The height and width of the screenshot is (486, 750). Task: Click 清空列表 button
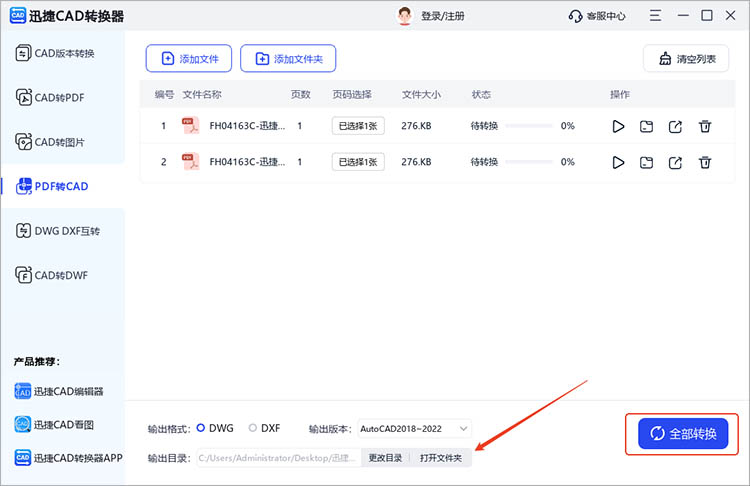(686, 58)
